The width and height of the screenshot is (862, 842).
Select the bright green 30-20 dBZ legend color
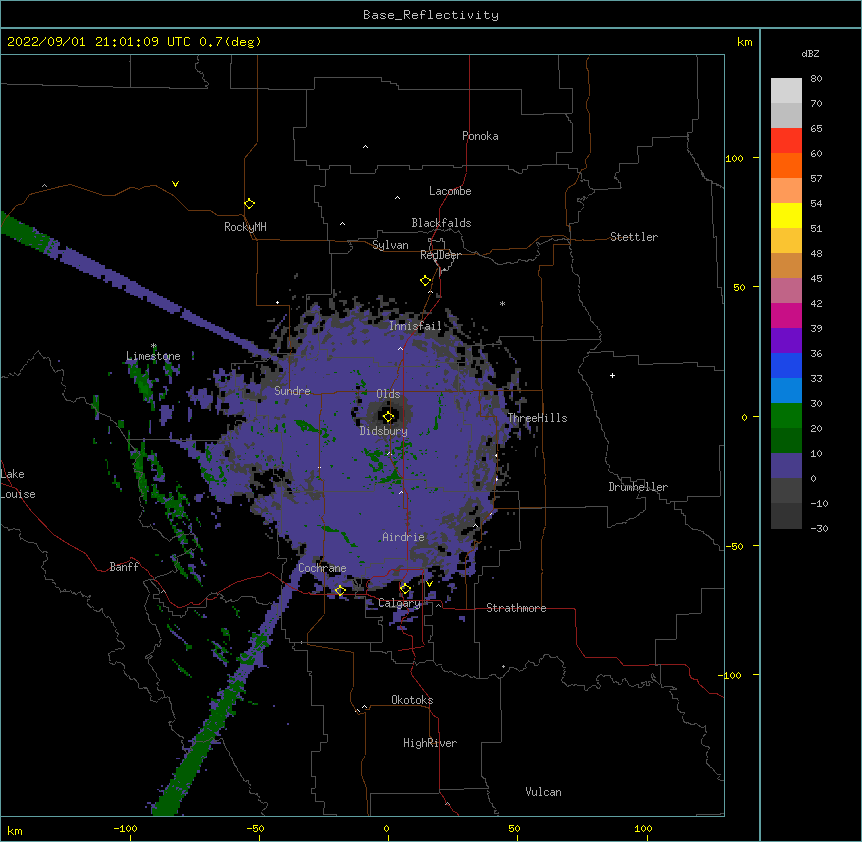tap(786, 416)
